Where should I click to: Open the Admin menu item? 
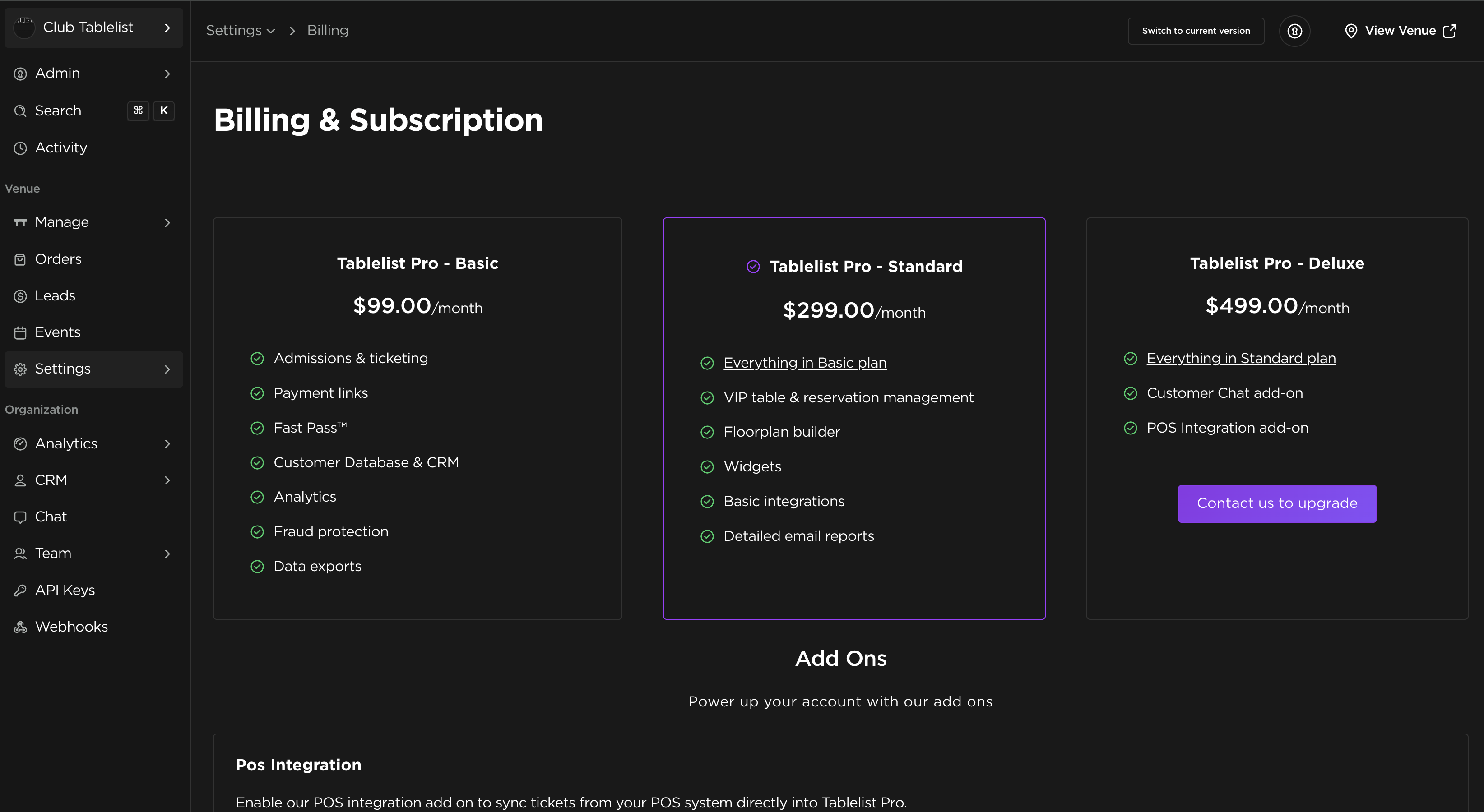(58, 74)
